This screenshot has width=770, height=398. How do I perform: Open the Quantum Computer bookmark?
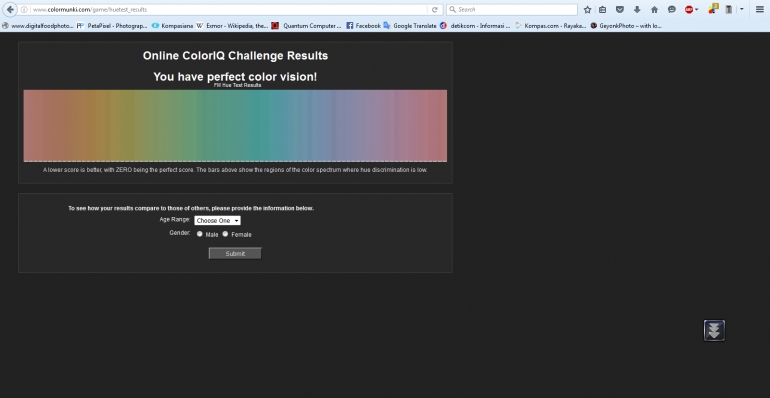[306, 26]
